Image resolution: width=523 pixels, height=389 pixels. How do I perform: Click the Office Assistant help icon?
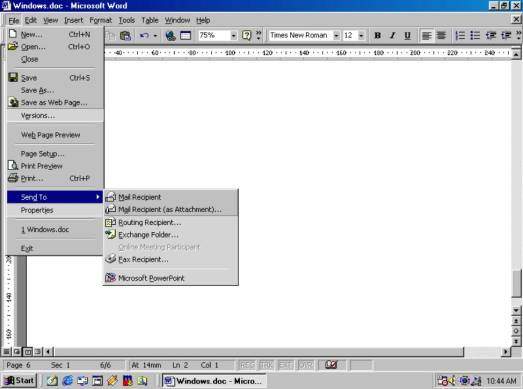coord(246,35)
